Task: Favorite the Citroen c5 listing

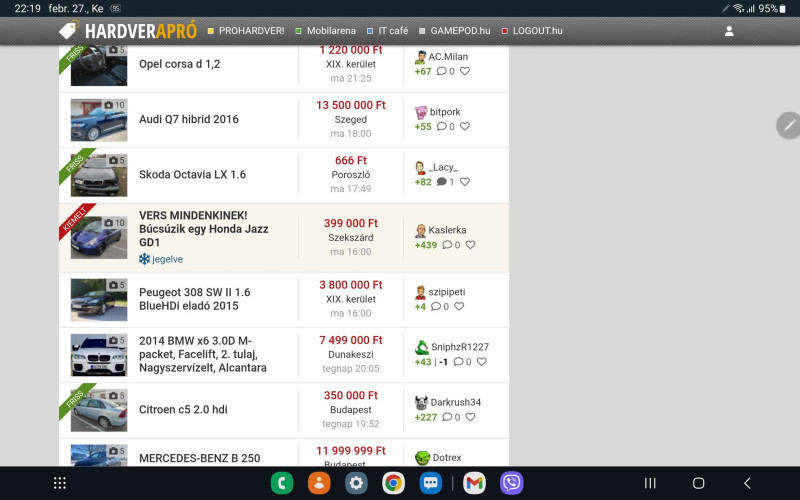Action: pyautogui.click(x=470, y=417)
